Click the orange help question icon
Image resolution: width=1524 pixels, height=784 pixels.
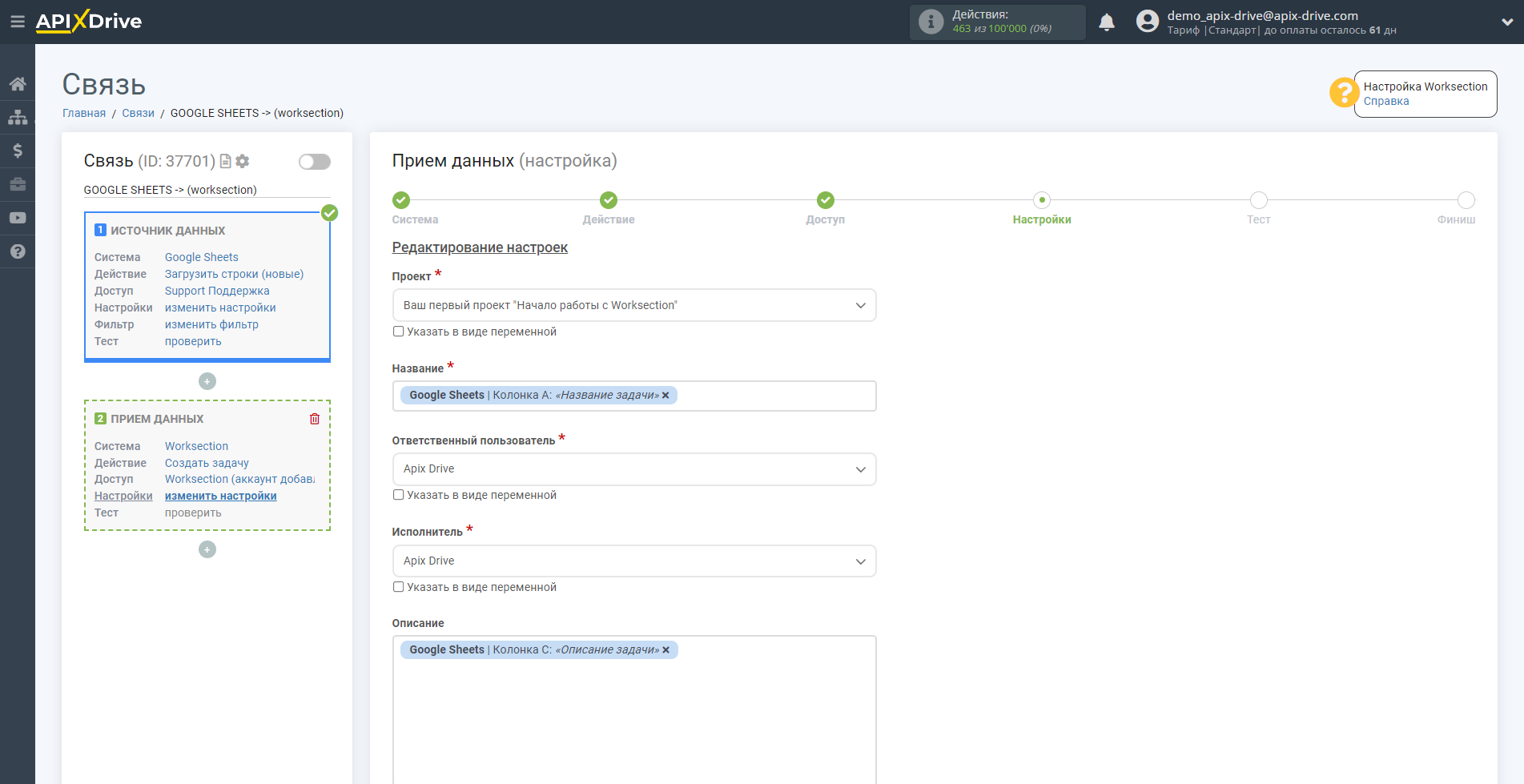(x=1344, y=93)
